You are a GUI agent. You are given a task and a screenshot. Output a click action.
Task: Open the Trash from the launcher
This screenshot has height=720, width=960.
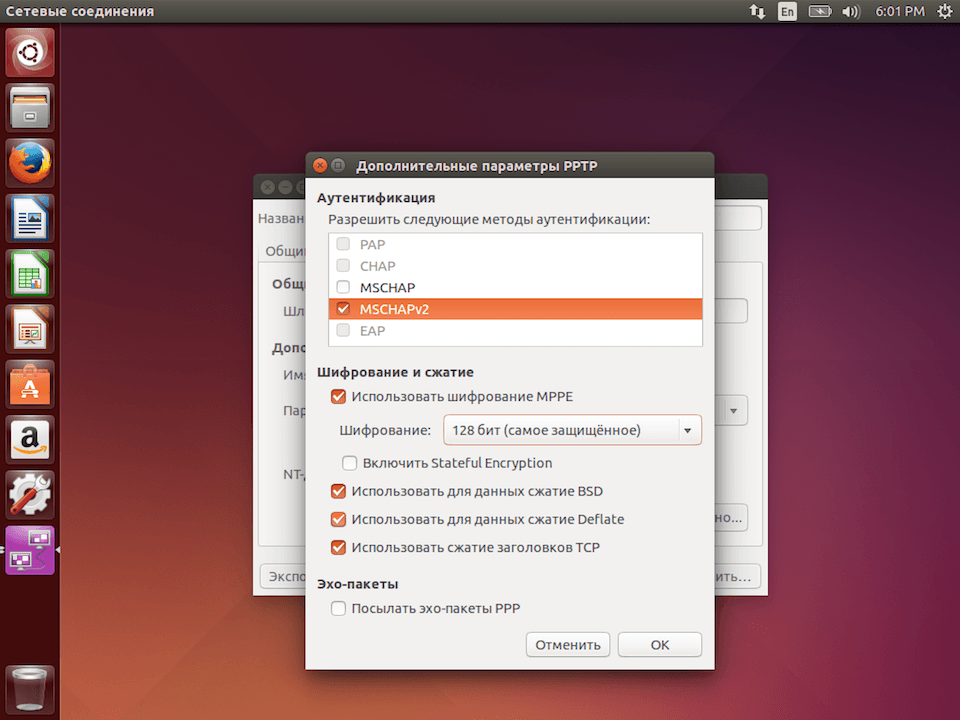[30, 688]
